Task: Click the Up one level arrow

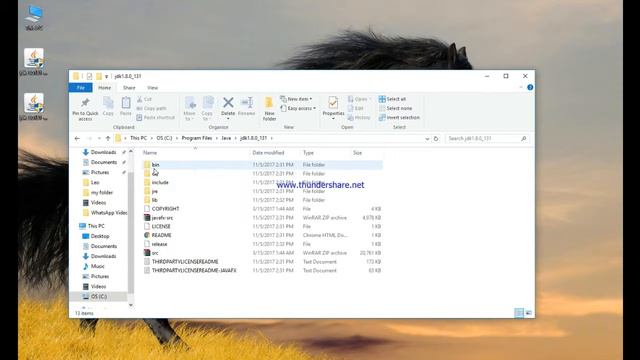Action: click(x=108, y=138)
